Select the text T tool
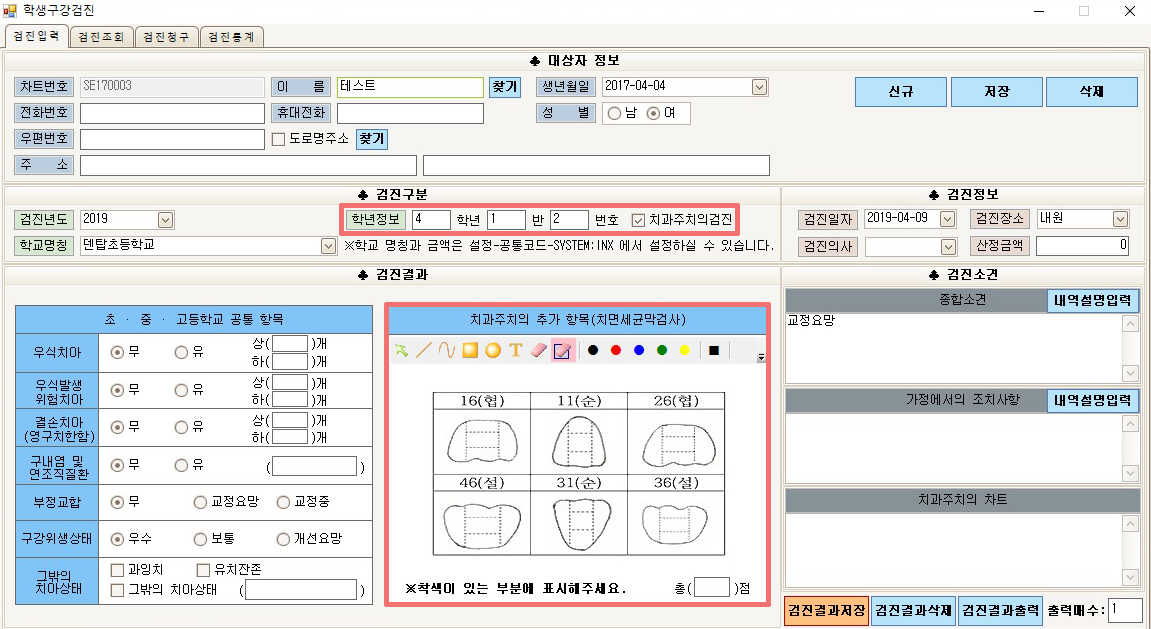 point(515,351)
